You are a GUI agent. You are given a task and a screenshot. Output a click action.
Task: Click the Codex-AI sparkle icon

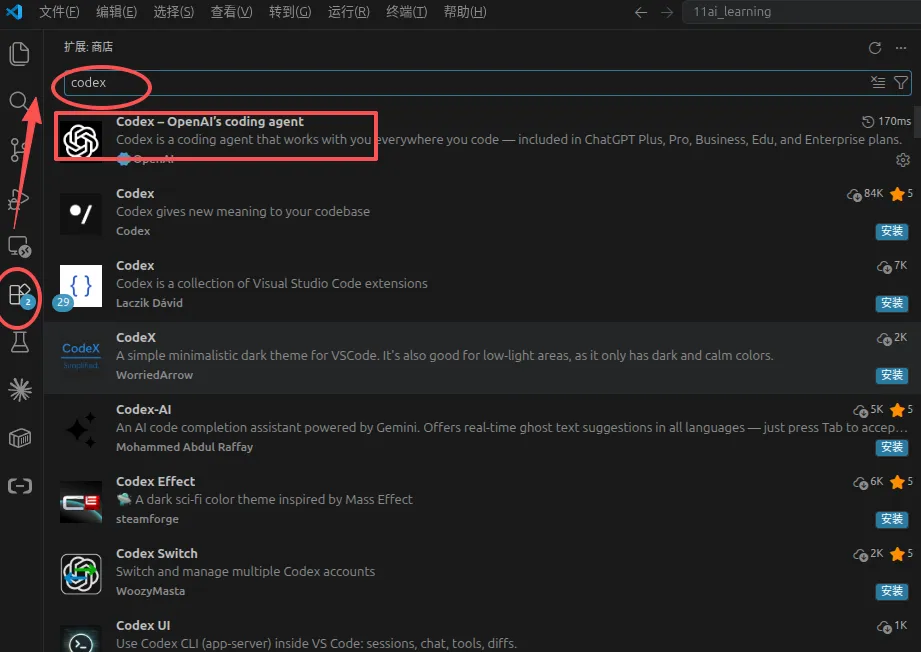[x=81, y=429]
